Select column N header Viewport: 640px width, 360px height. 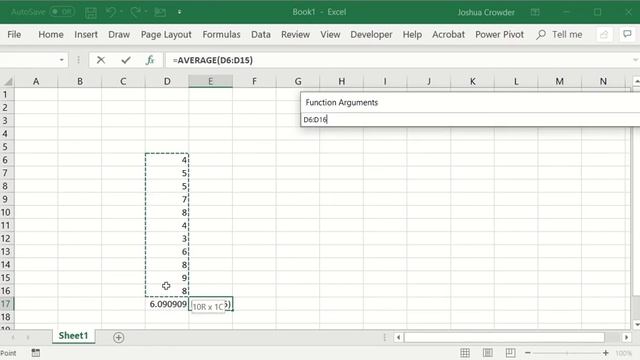point(603,81)
